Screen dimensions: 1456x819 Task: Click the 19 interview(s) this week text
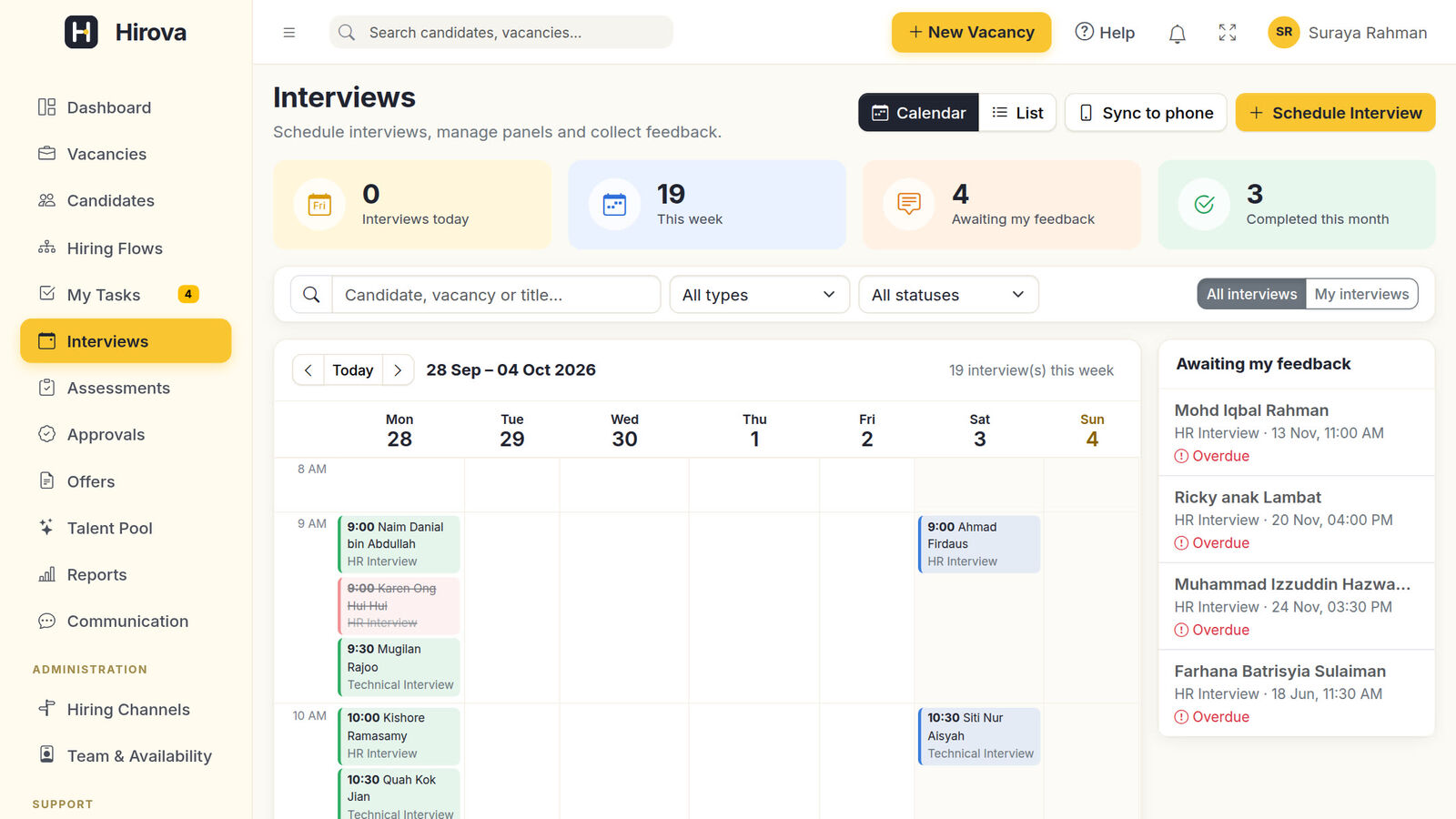tap(1031, 370)
